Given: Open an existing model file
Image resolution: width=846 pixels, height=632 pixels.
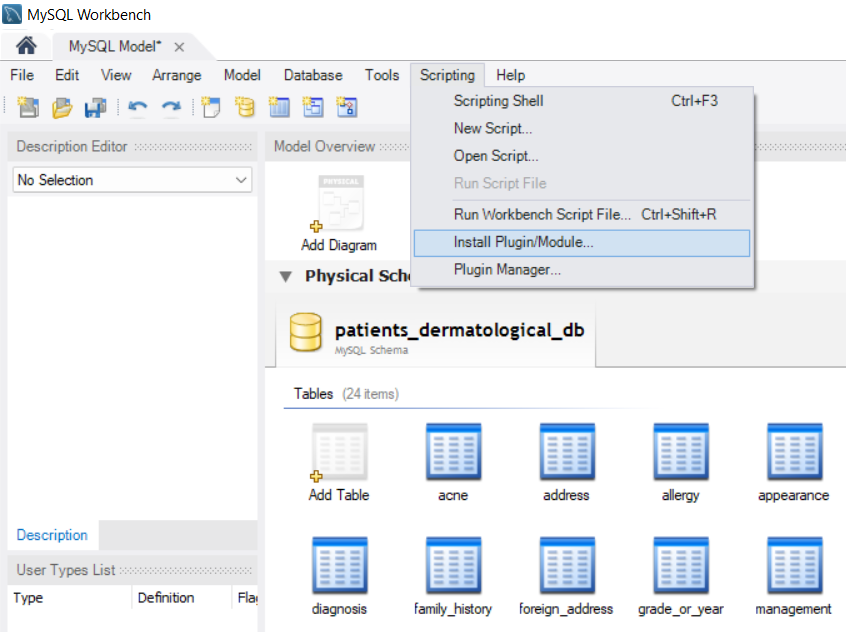Looking at the screenshot, I should pyautogui.click(x=61, y=107).
